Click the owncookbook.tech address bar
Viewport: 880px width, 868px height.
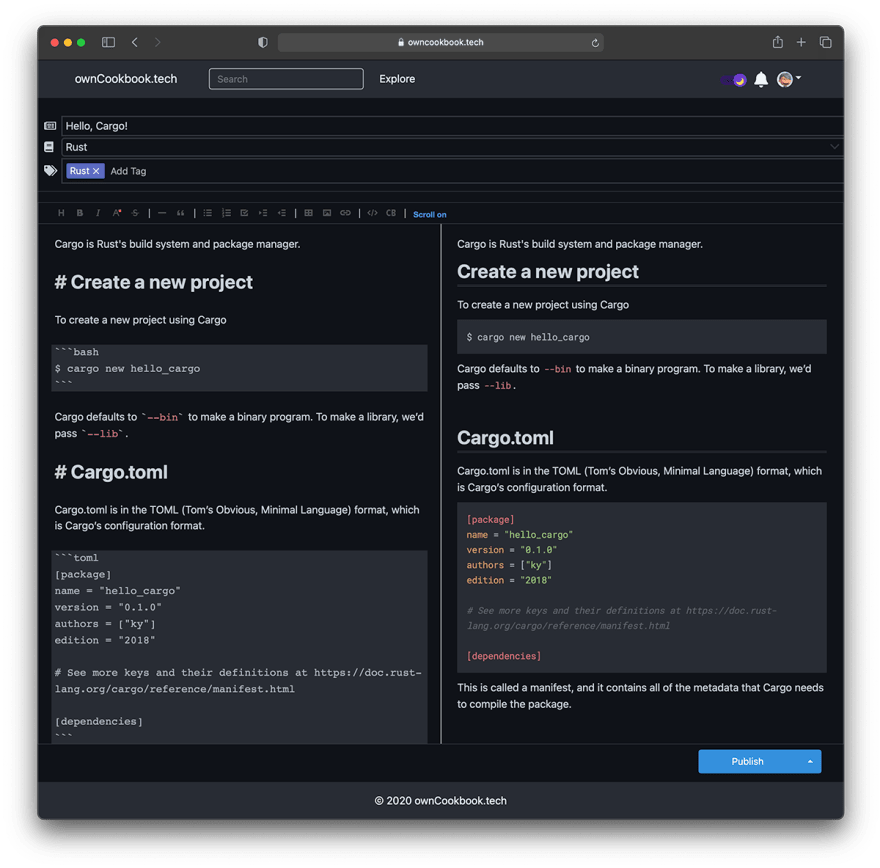[441, 42]
